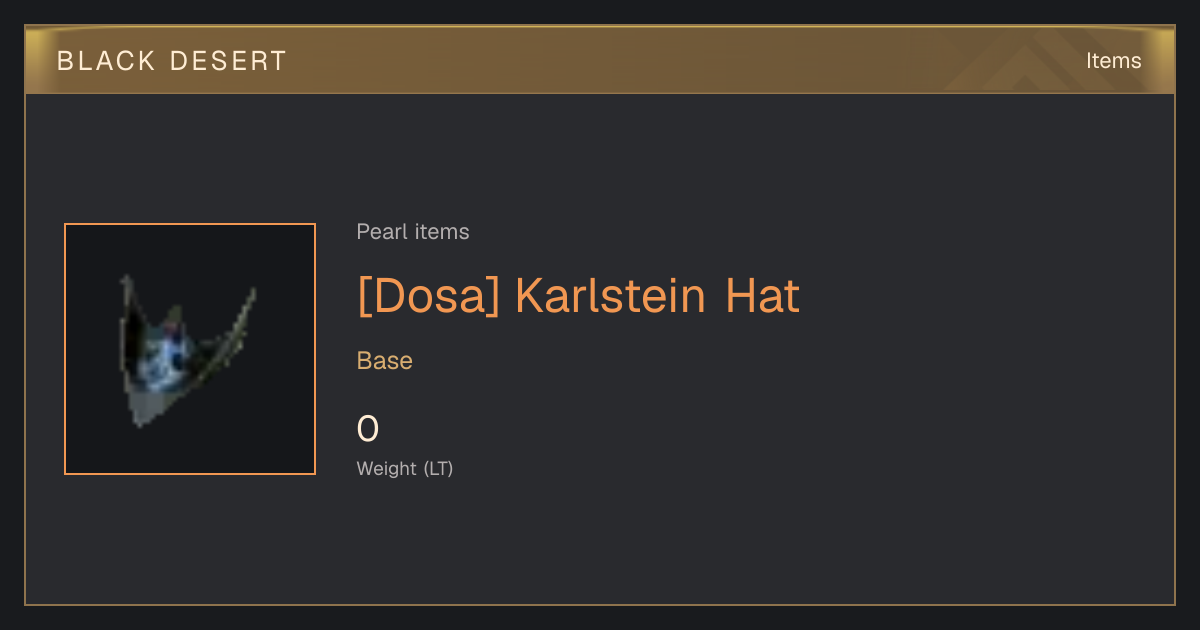
Task: Open the Items link in header
Action: [1113, 61]
